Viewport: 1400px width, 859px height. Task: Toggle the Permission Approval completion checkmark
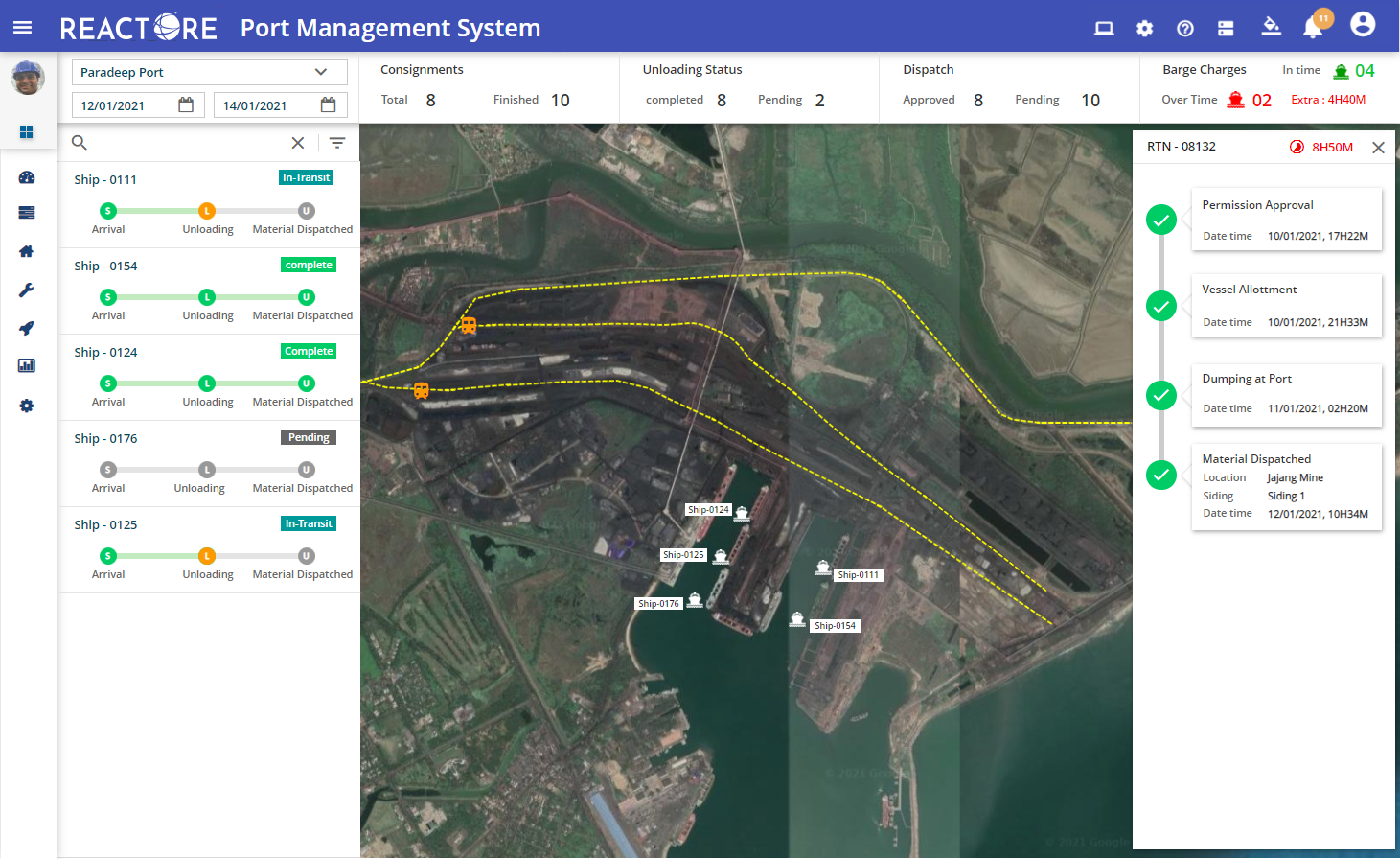pos(1161,220)
